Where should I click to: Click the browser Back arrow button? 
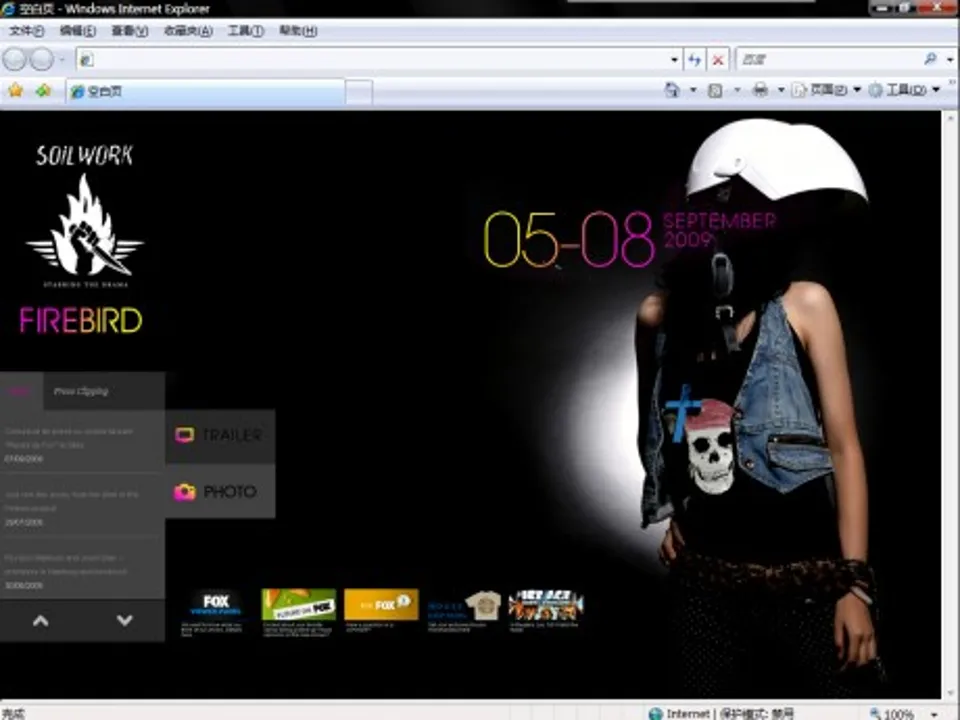coord(15,60)
